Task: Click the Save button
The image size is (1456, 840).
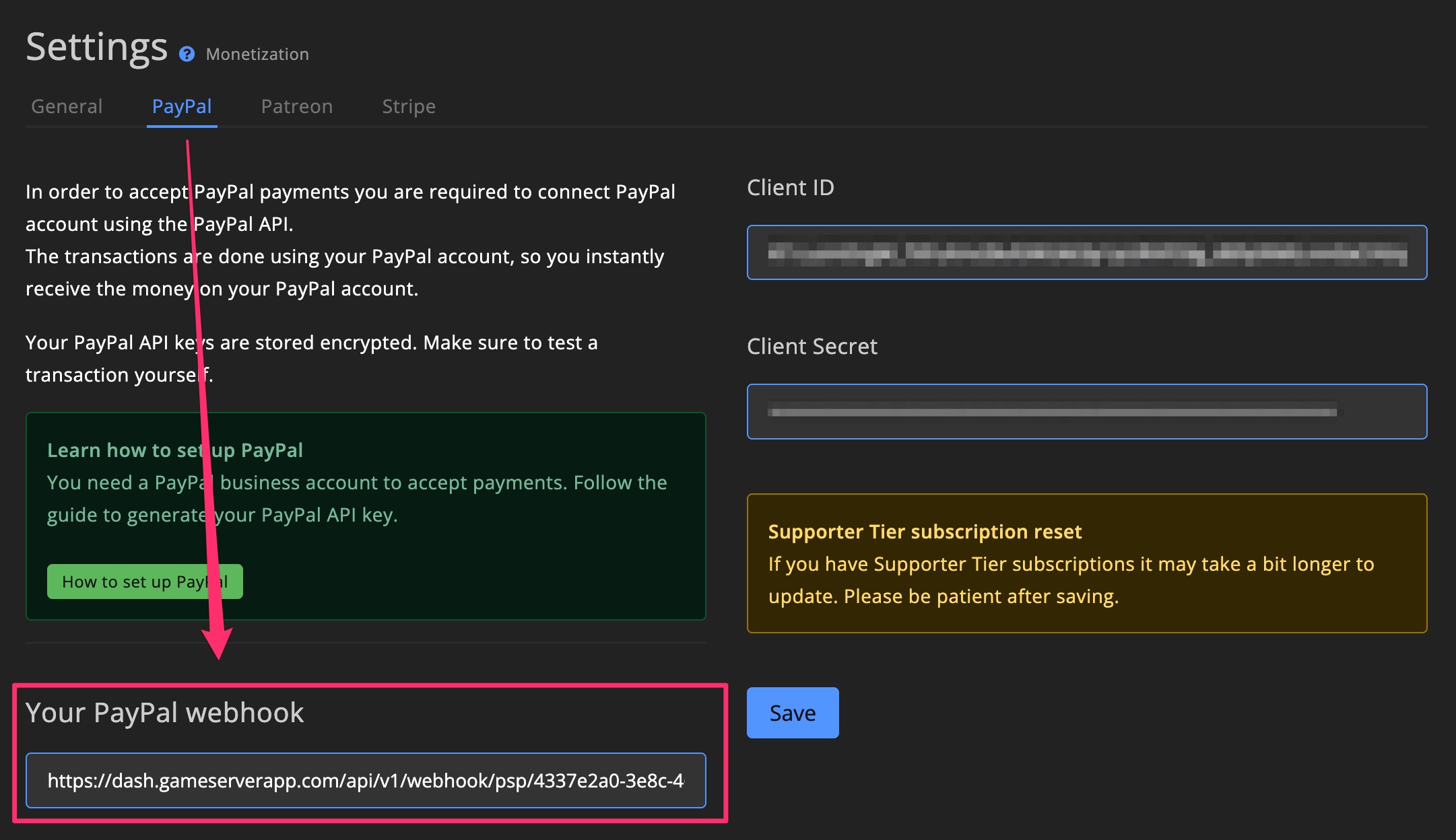Action: pos(792,713)
